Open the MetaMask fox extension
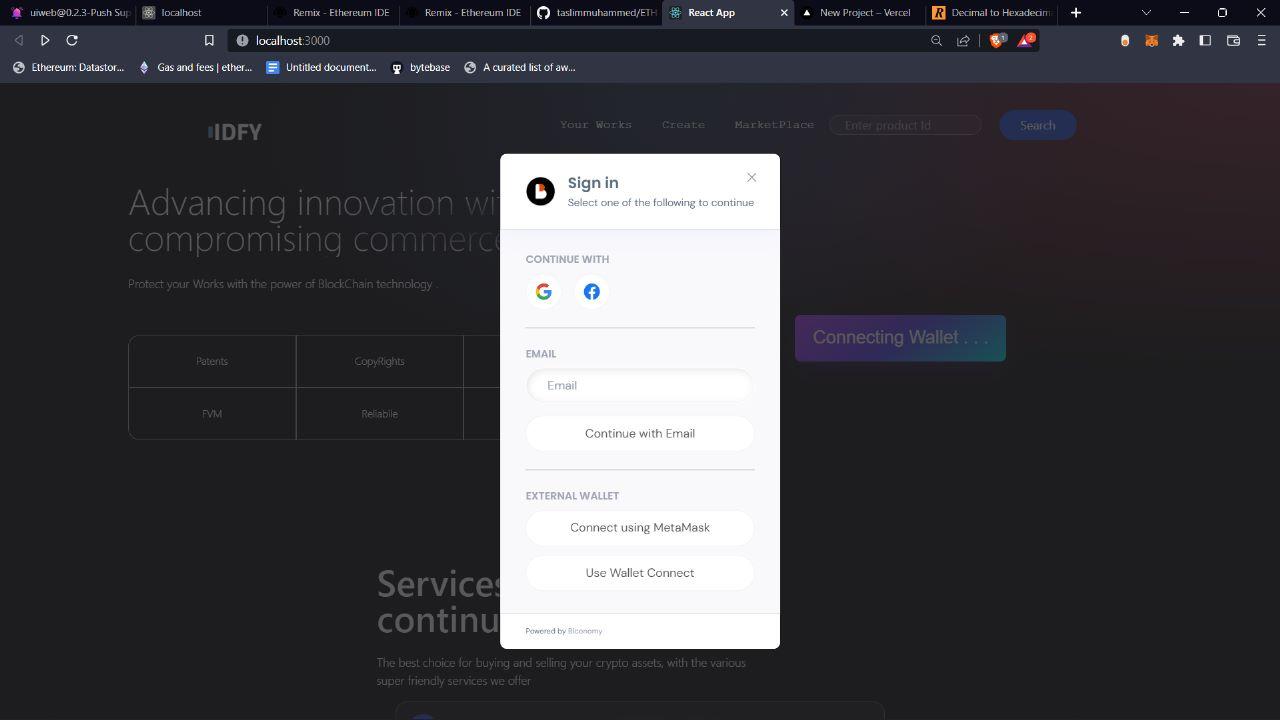Screen dimensions: 1280x720 [x=1152, y=40]
